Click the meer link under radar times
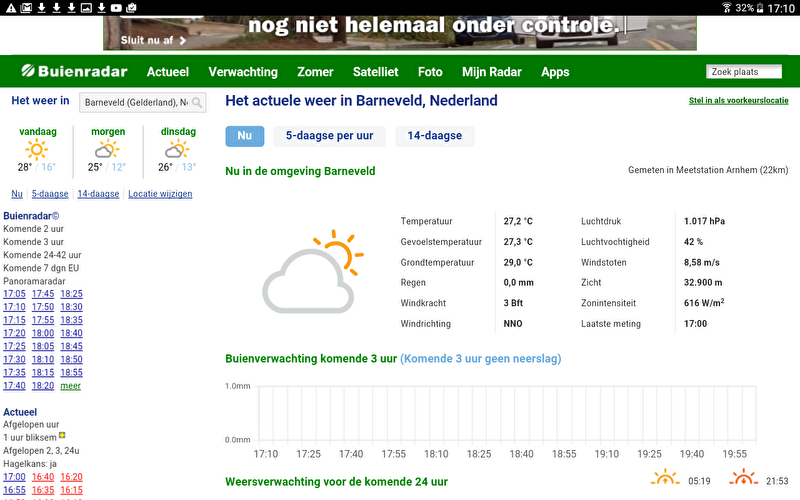 pyautogui.click(x=70, y=386)
